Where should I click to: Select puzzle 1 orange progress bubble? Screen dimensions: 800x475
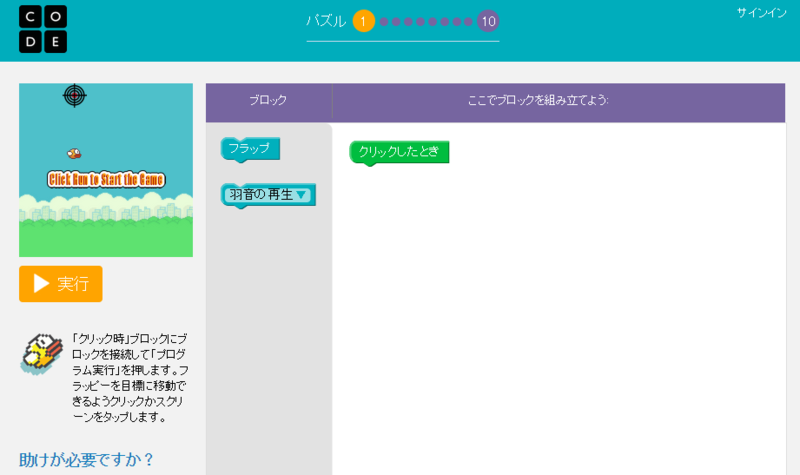click(364, 21)
